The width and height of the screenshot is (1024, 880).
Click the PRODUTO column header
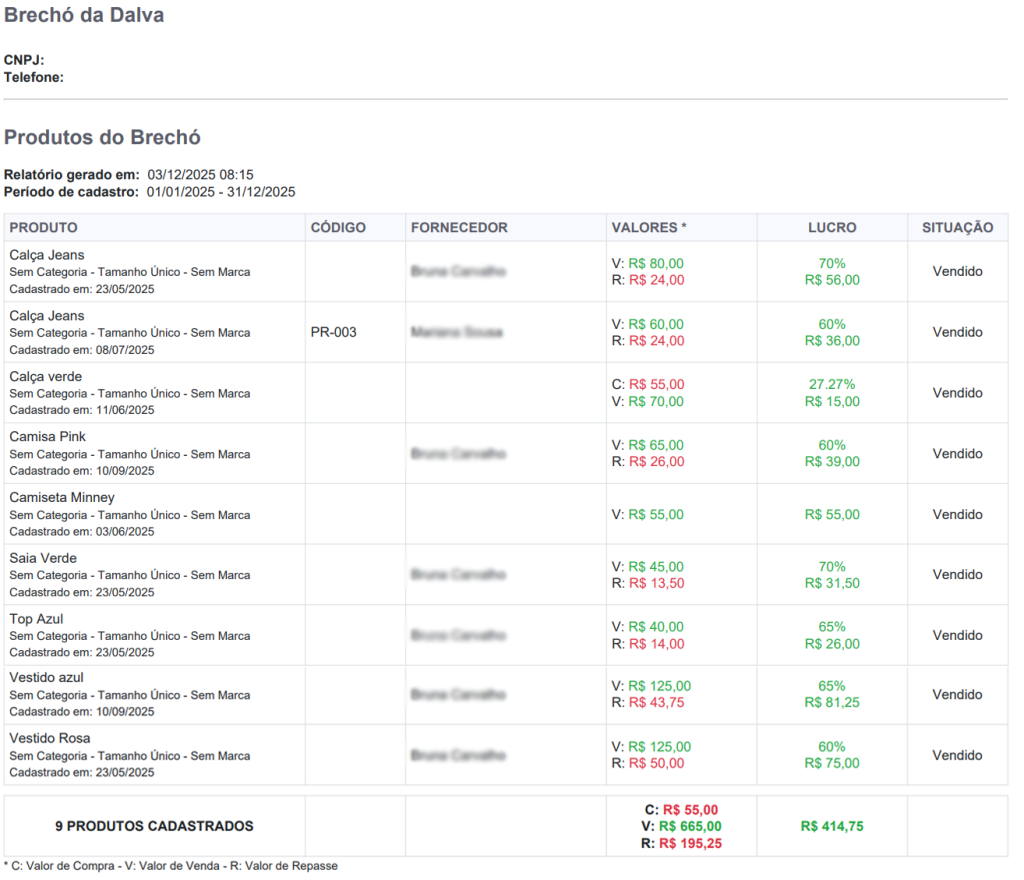(43, 228)
